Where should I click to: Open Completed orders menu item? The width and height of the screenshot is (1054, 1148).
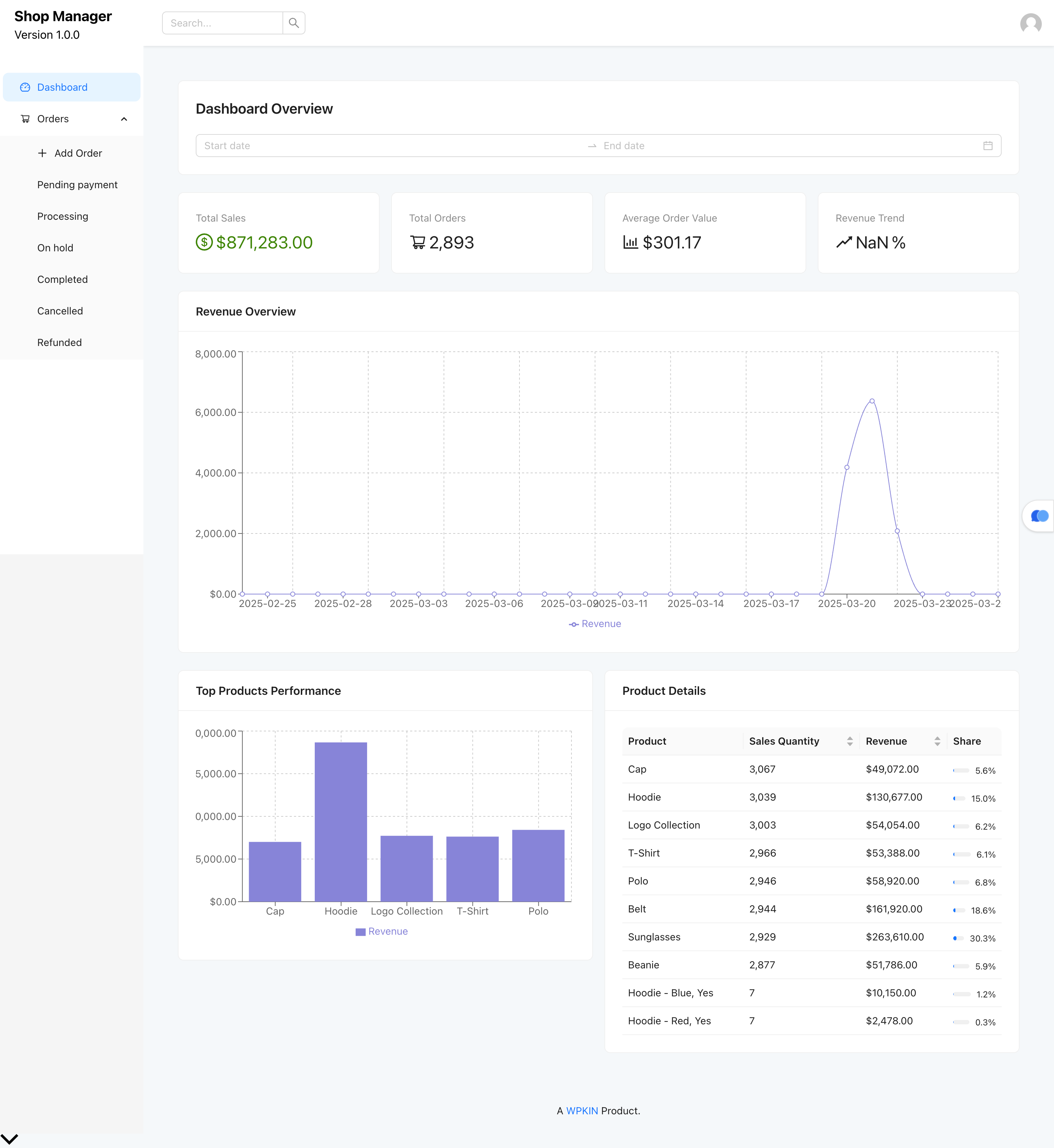click(63, 279)
